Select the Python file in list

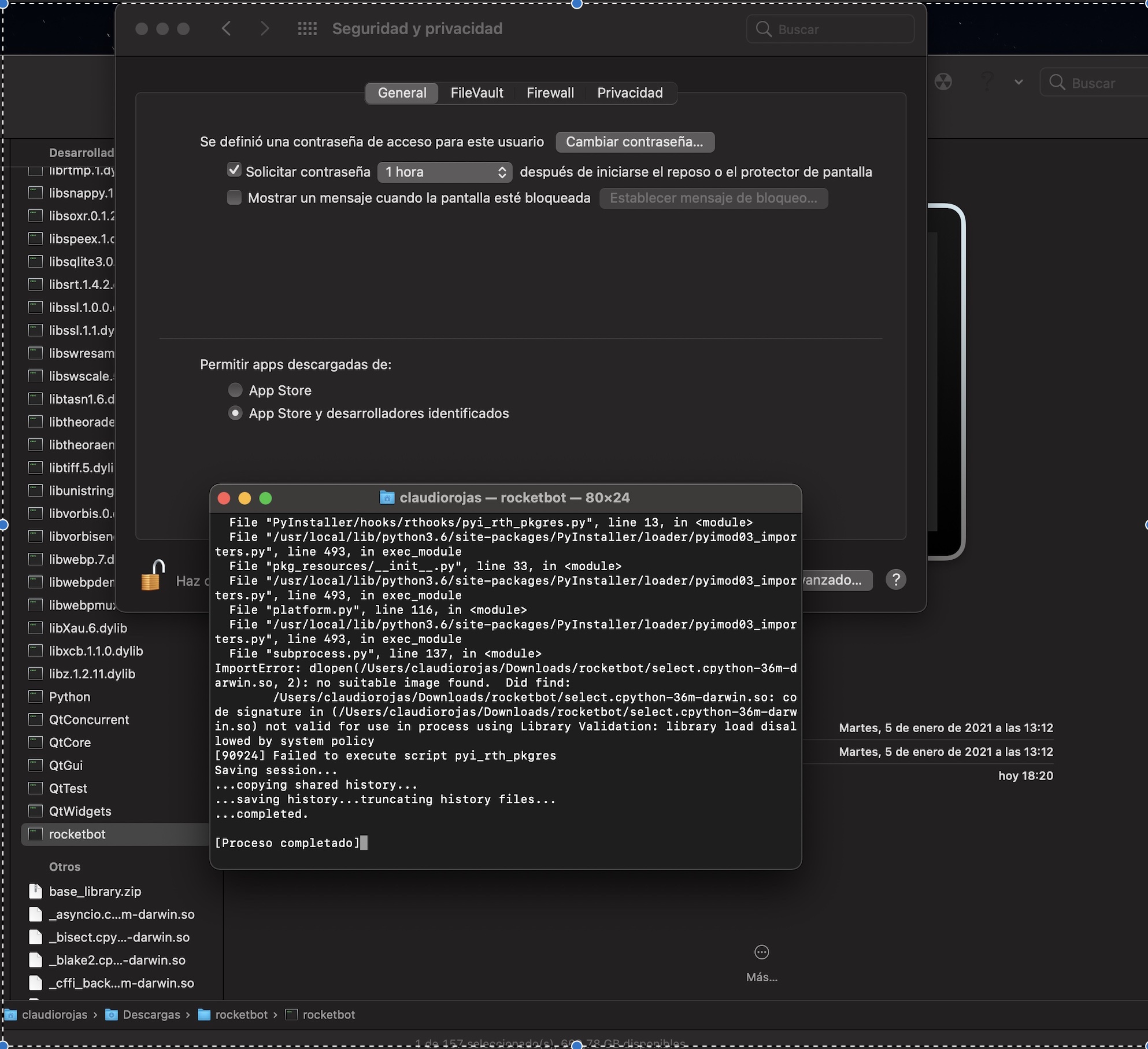point(69,696)
